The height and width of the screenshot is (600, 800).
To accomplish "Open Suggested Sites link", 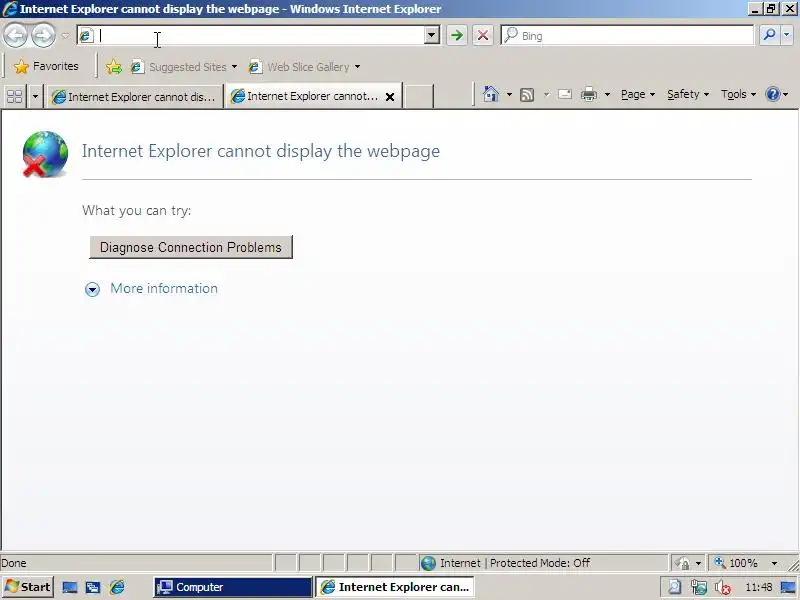I will [x=184, y=67].
